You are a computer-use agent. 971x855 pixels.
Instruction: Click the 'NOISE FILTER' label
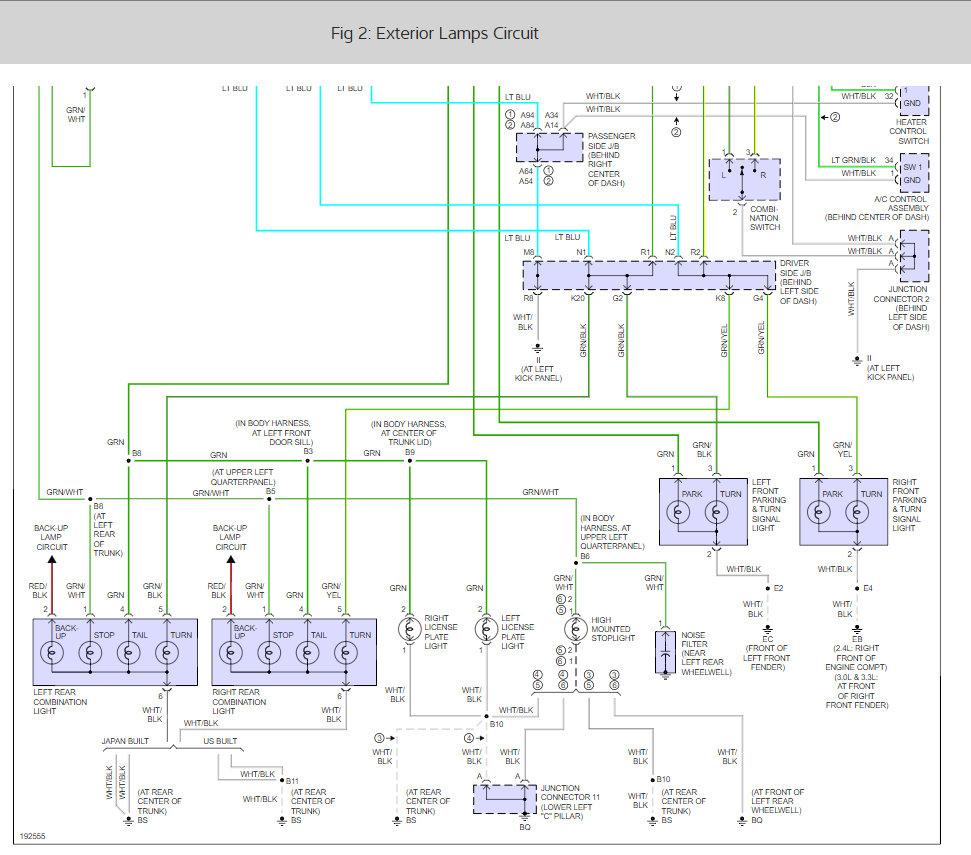tap(694, 640)
